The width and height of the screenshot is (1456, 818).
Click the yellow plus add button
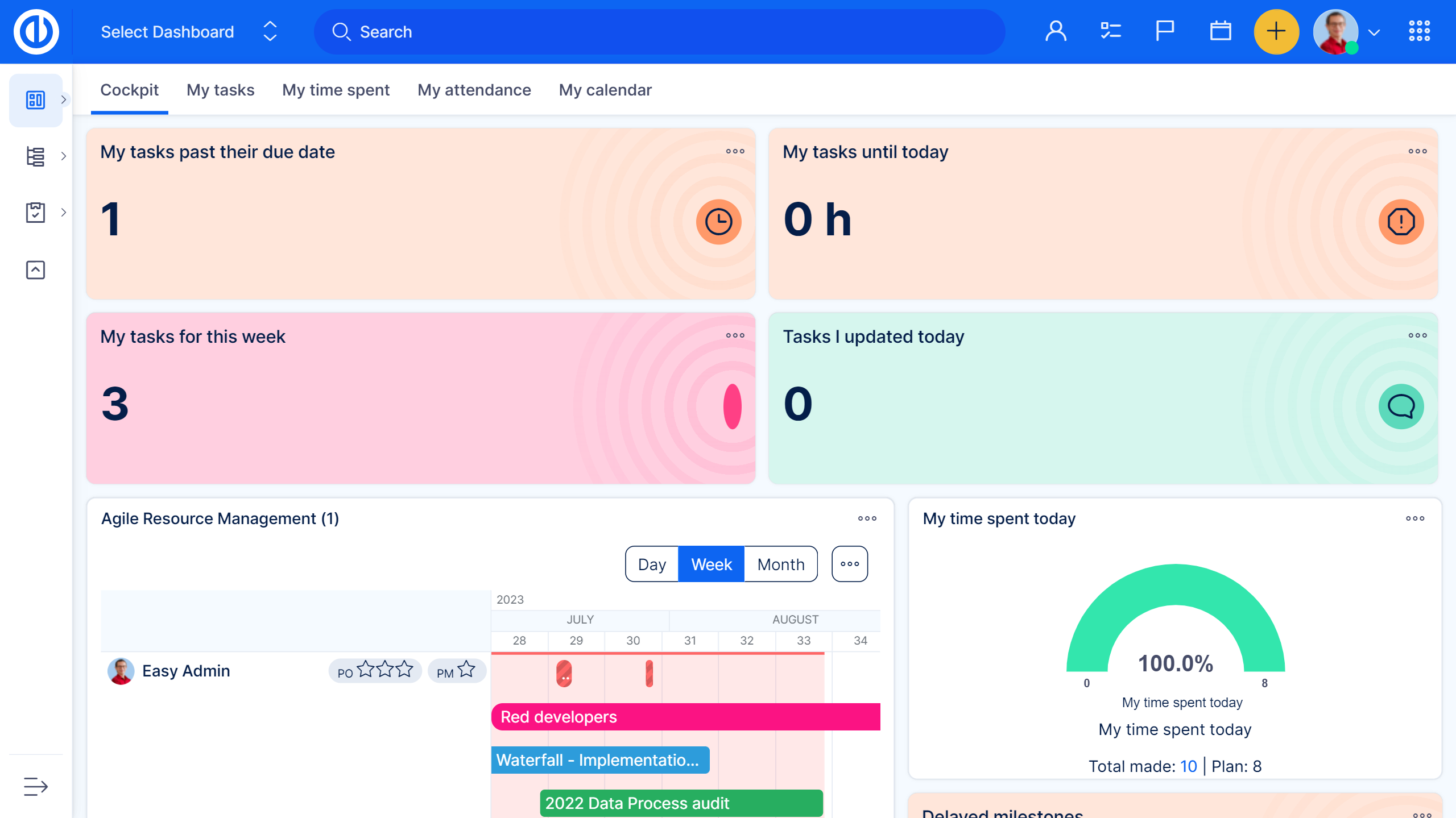pyautogui.click(x=1276, y=31)
